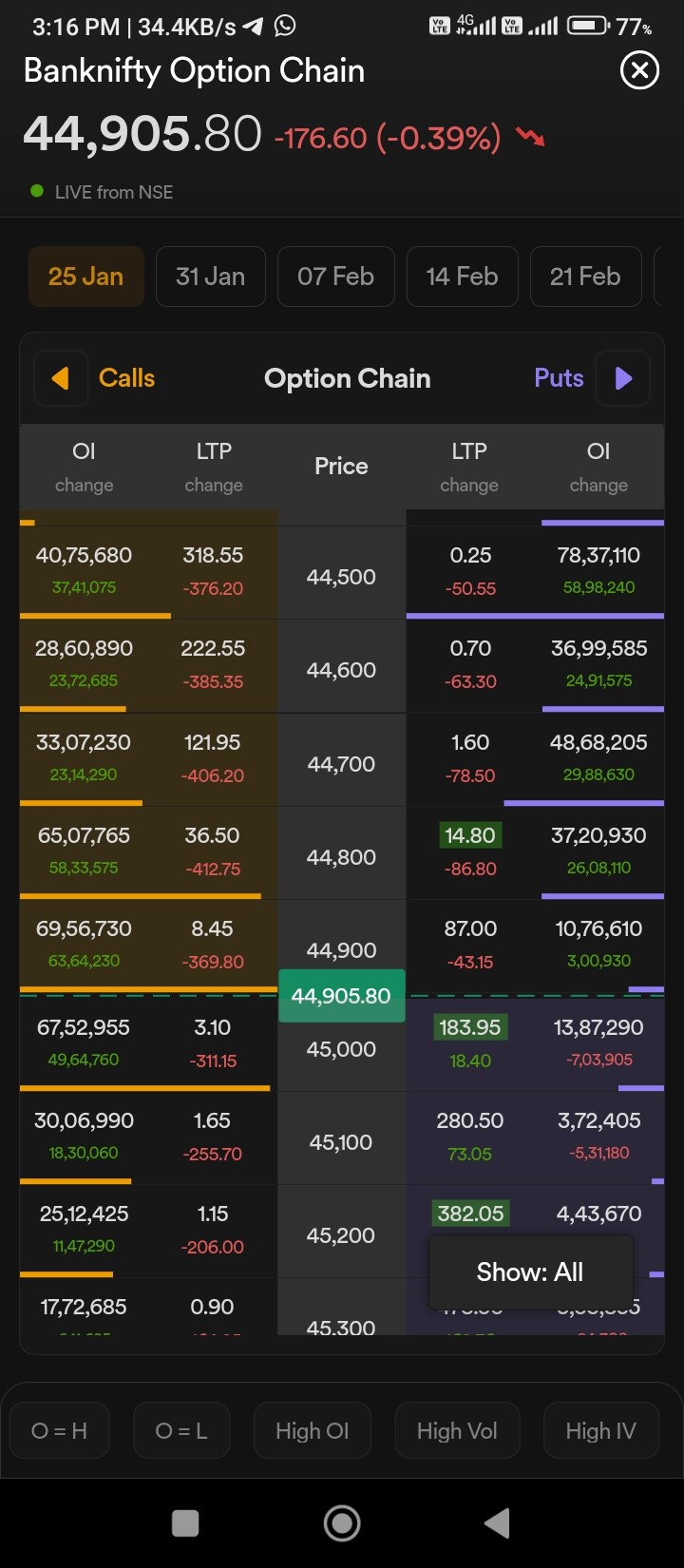
Task: Switch to 07 Feb expiry
Action: click(335, 277)
